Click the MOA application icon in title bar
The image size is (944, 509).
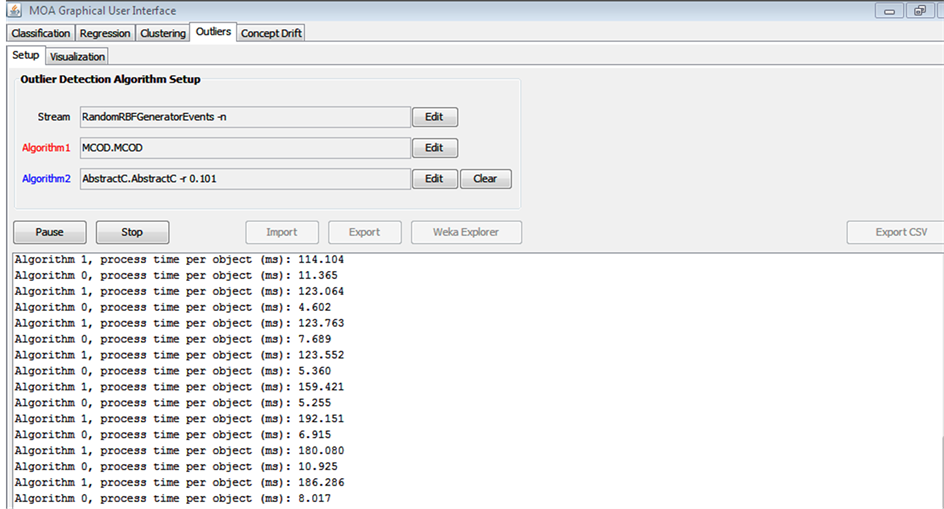click(x=14, y=11)
